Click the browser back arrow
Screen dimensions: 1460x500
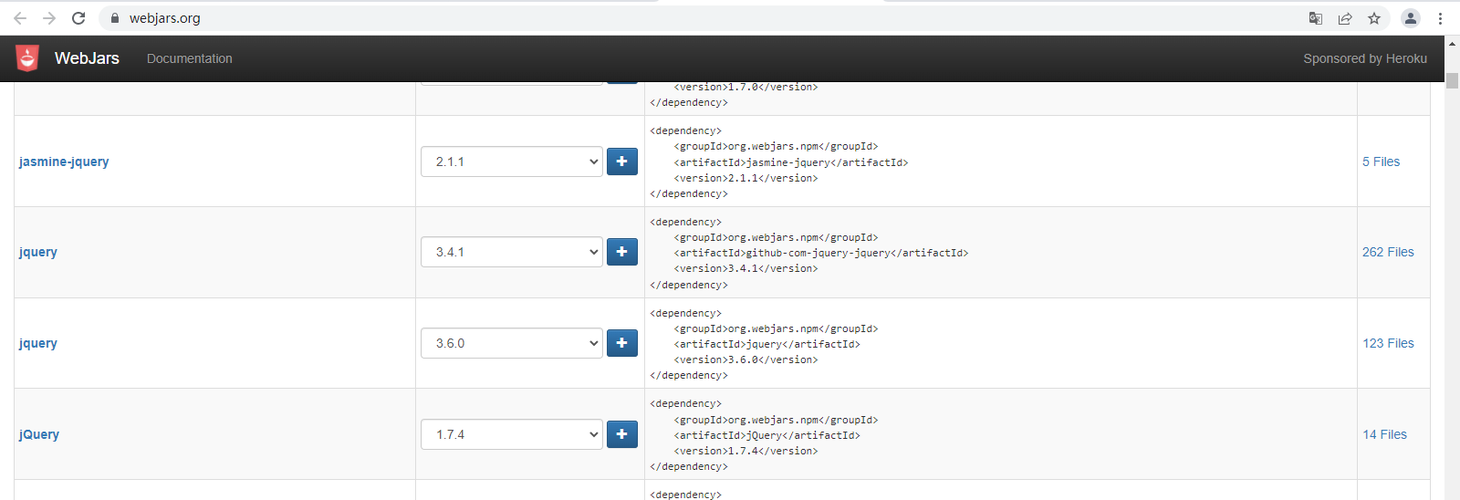pos(20,18)
